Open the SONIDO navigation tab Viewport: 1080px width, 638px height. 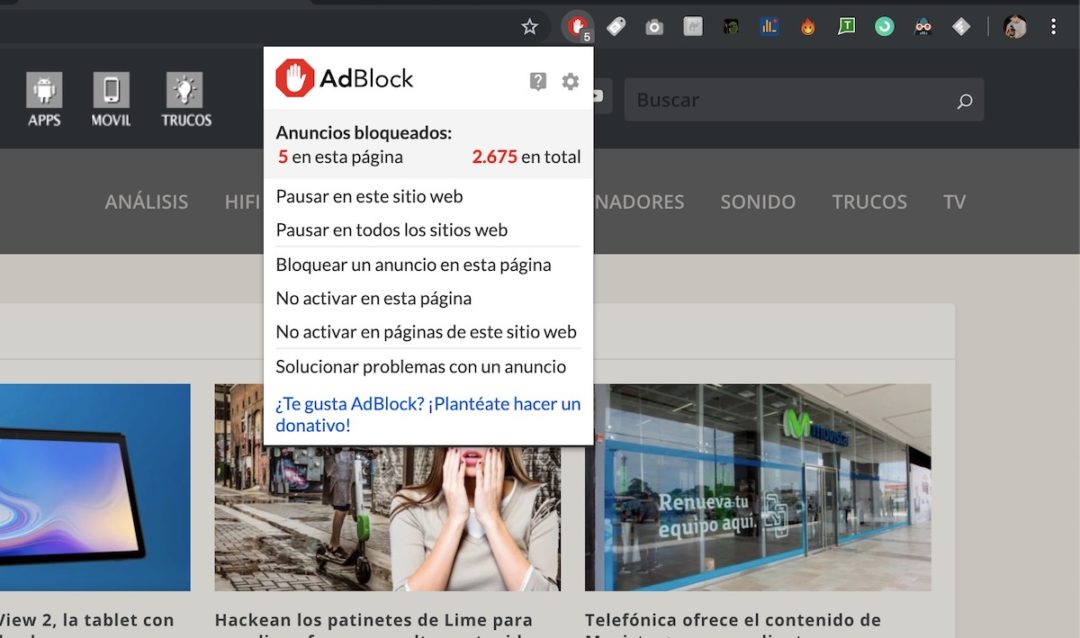click(758, 202)
